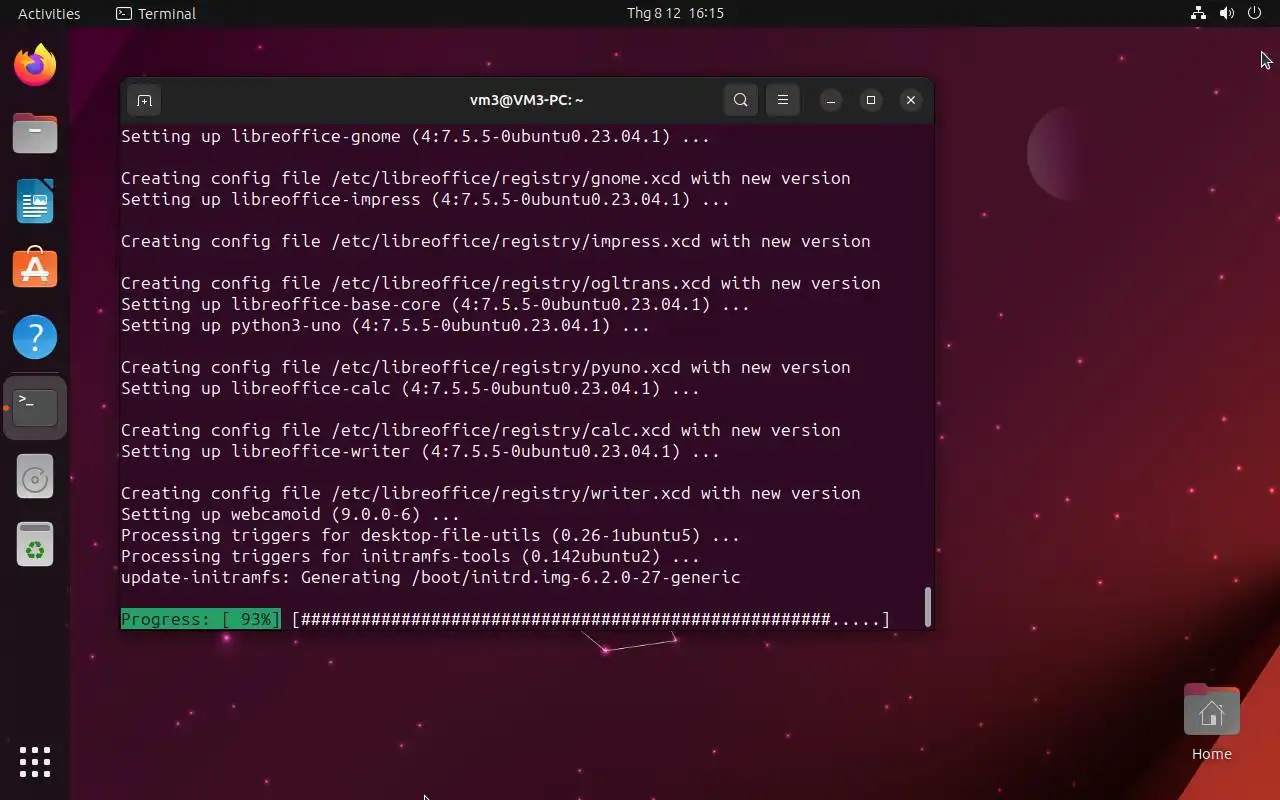The width and height of the screenshot is (1280, 800).
Task: Click the config file impress.xcd line
Action: [x=495, y=241]
